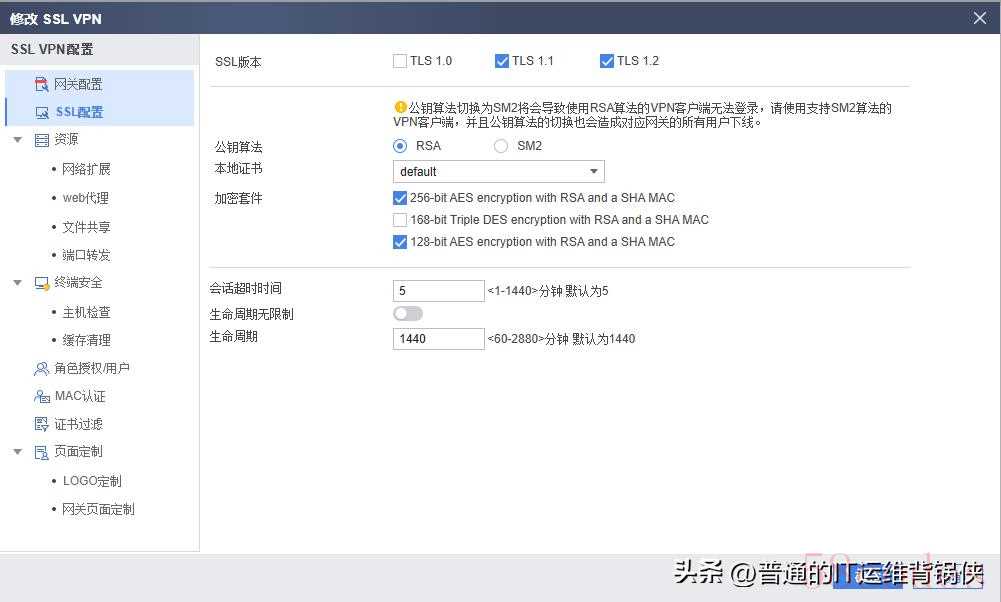Click the 证书过滤 certificate filter icon

point(41,424)
